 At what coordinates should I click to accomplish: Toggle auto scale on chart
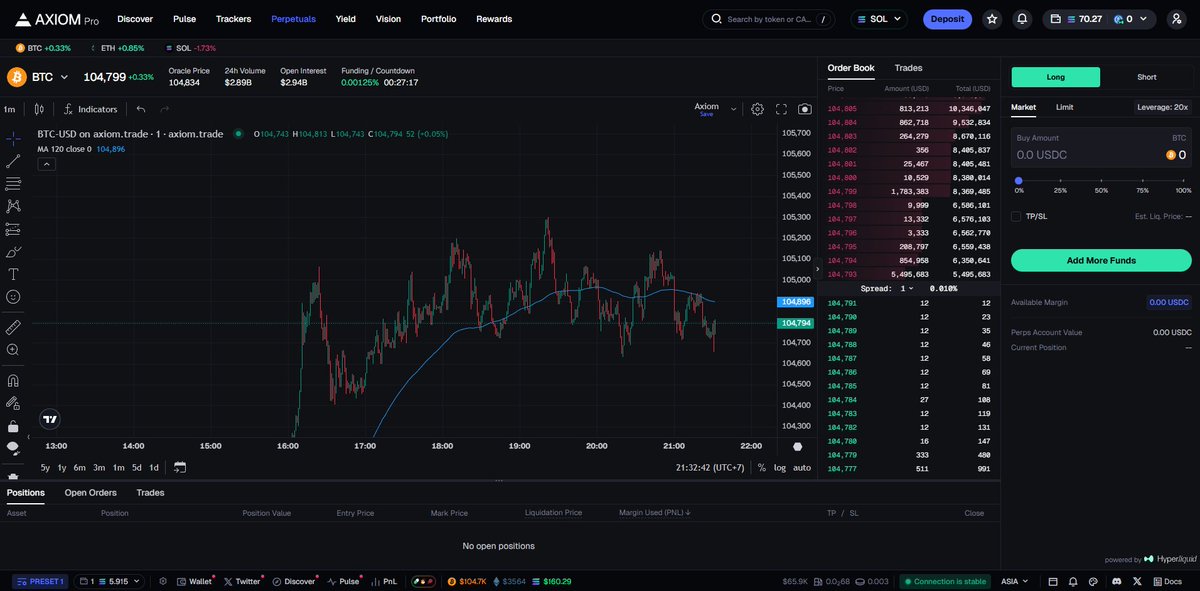point(802,467)
